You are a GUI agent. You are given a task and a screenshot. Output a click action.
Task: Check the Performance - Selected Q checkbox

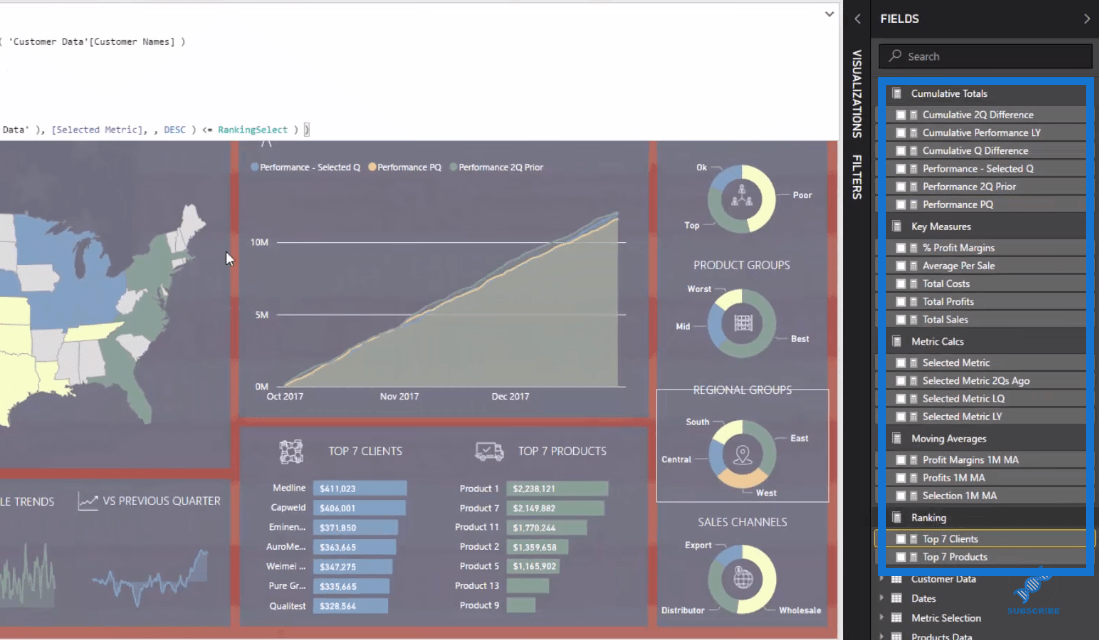pyautogui.click(x=901, y=169)
